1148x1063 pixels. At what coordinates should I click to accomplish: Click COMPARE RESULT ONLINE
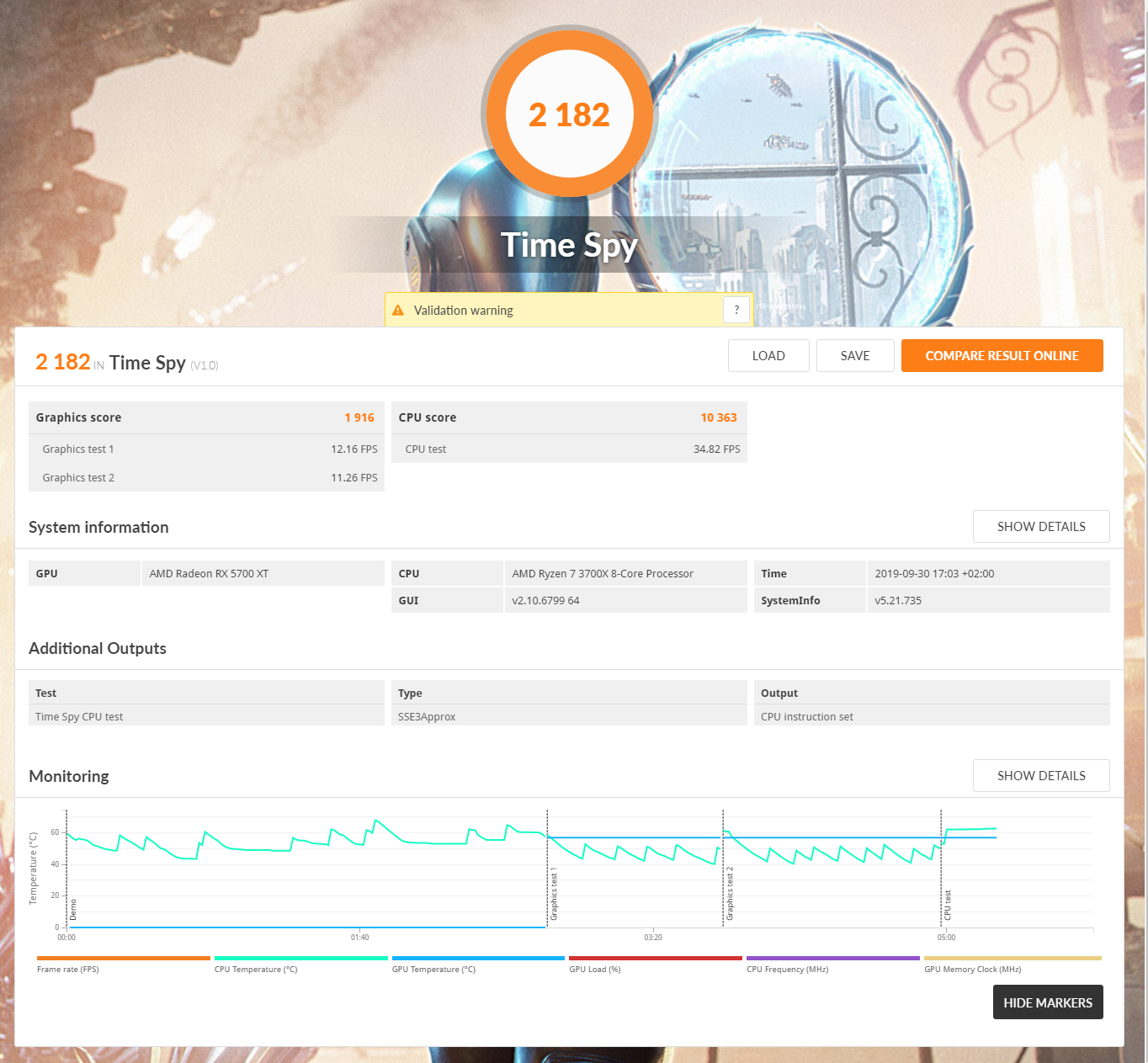pos(1002,356)
